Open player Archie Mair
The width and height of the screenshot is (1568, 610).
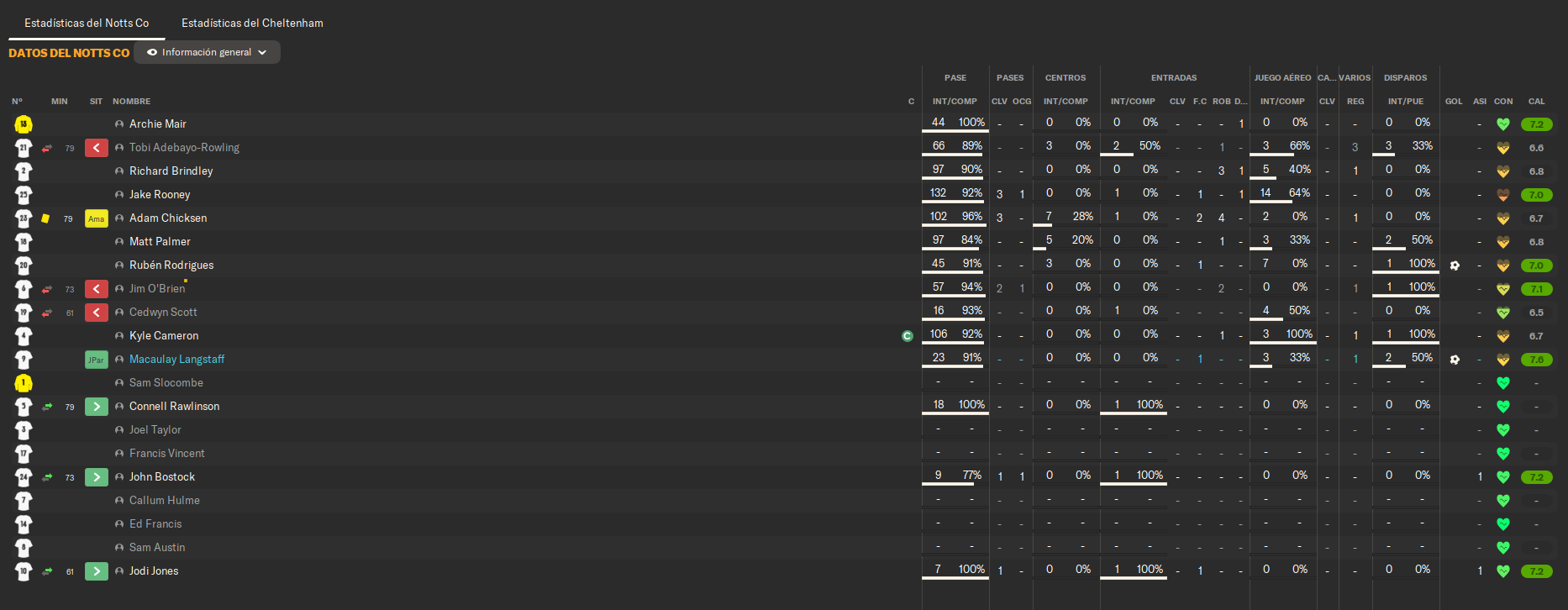(158, 124)
